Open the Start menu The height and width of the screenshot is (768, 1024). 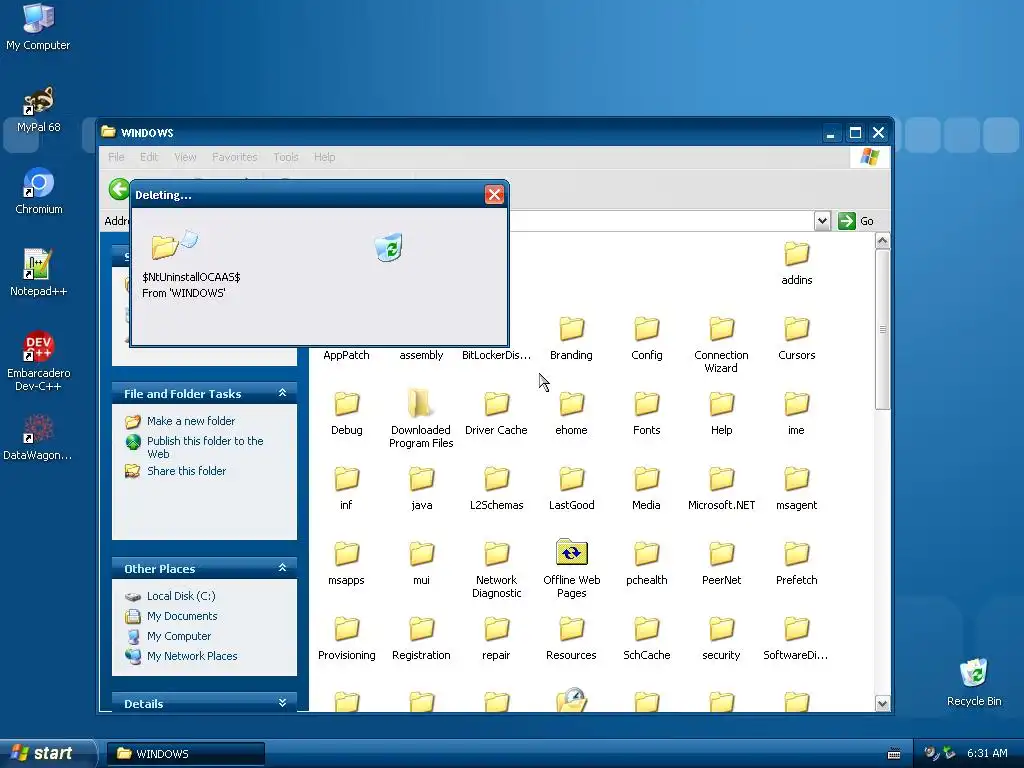[47, 753]
